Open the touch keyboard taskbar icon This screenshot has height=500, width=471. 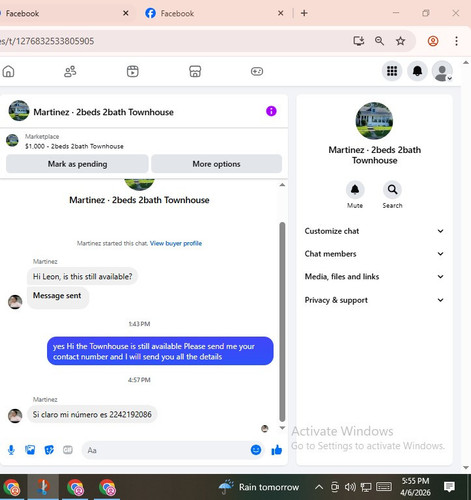pyautogui.click(x=384, y=487)
